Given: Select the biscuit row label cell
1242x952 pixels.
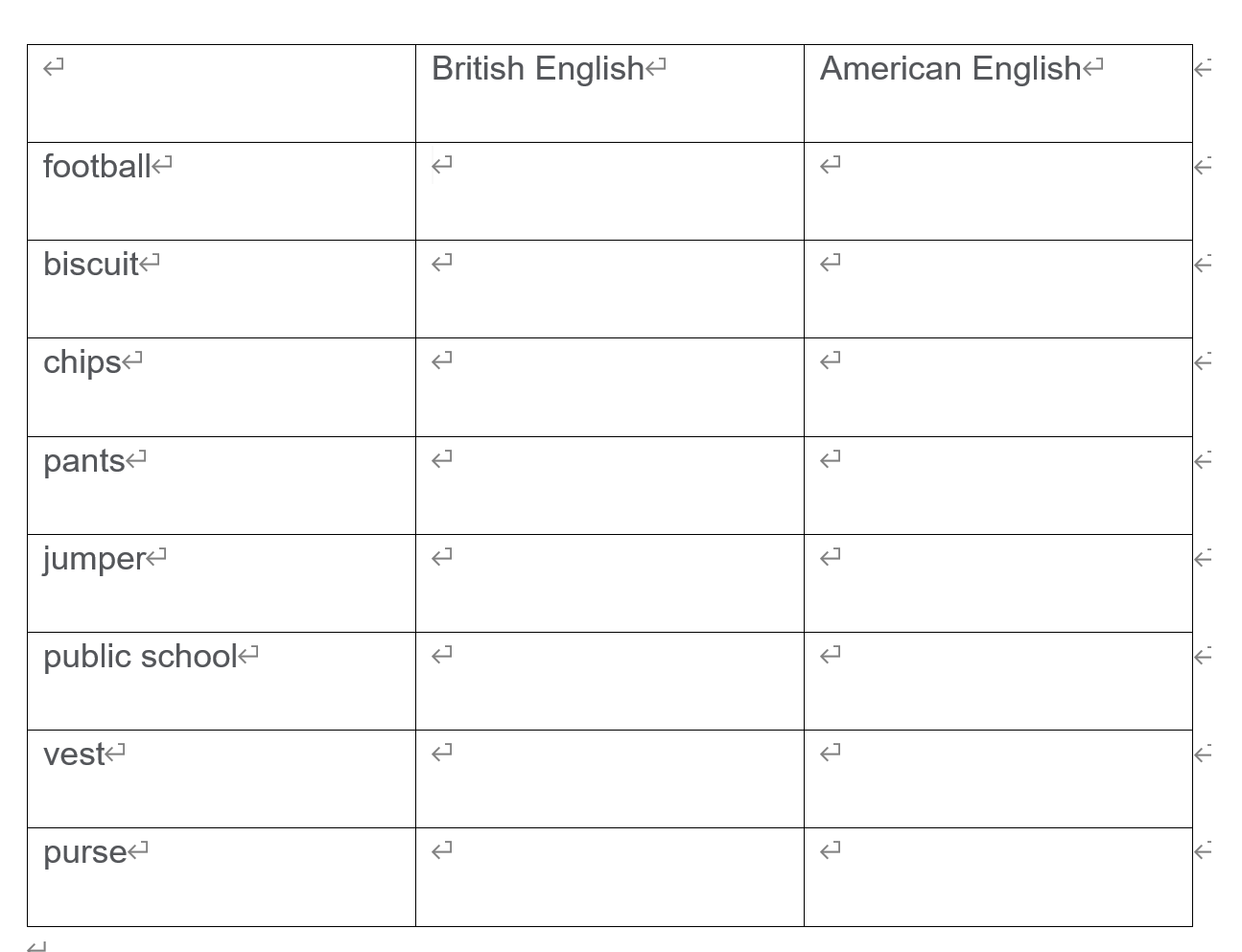Looking at the screenshot, I should 222,289.
